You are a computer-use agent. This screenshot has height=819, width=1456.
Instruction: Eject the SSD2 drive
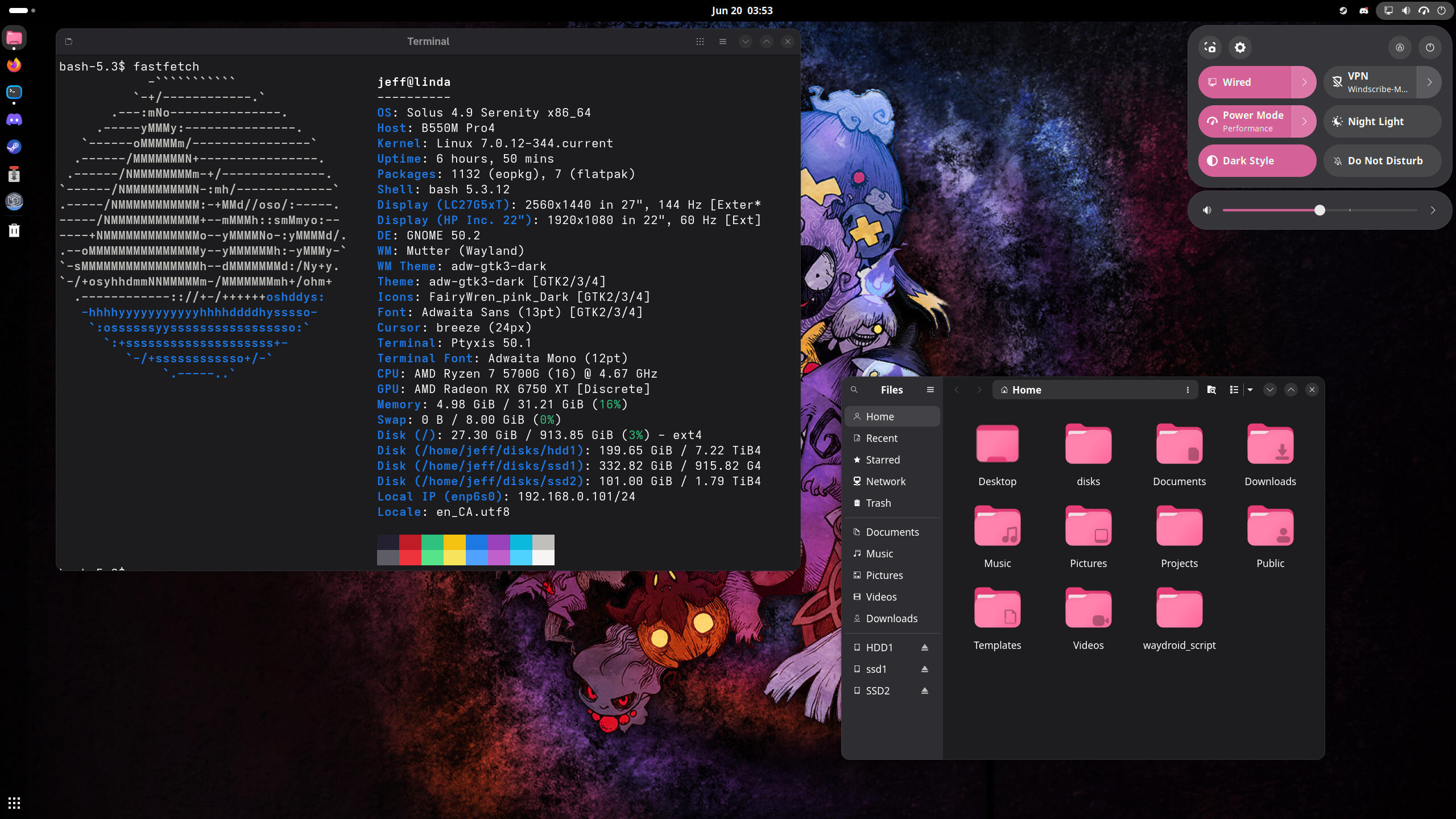pos(925,690)
